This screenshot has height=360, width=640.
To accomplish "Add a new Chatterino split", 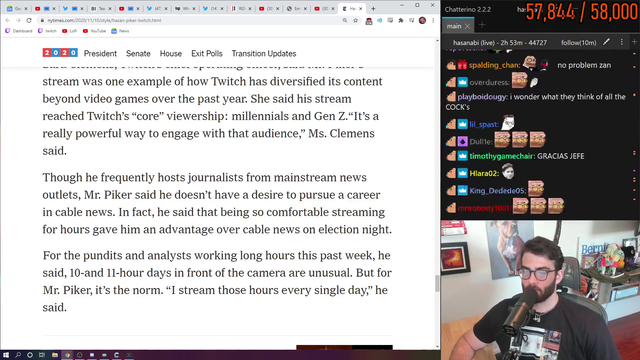I will 634,42.
